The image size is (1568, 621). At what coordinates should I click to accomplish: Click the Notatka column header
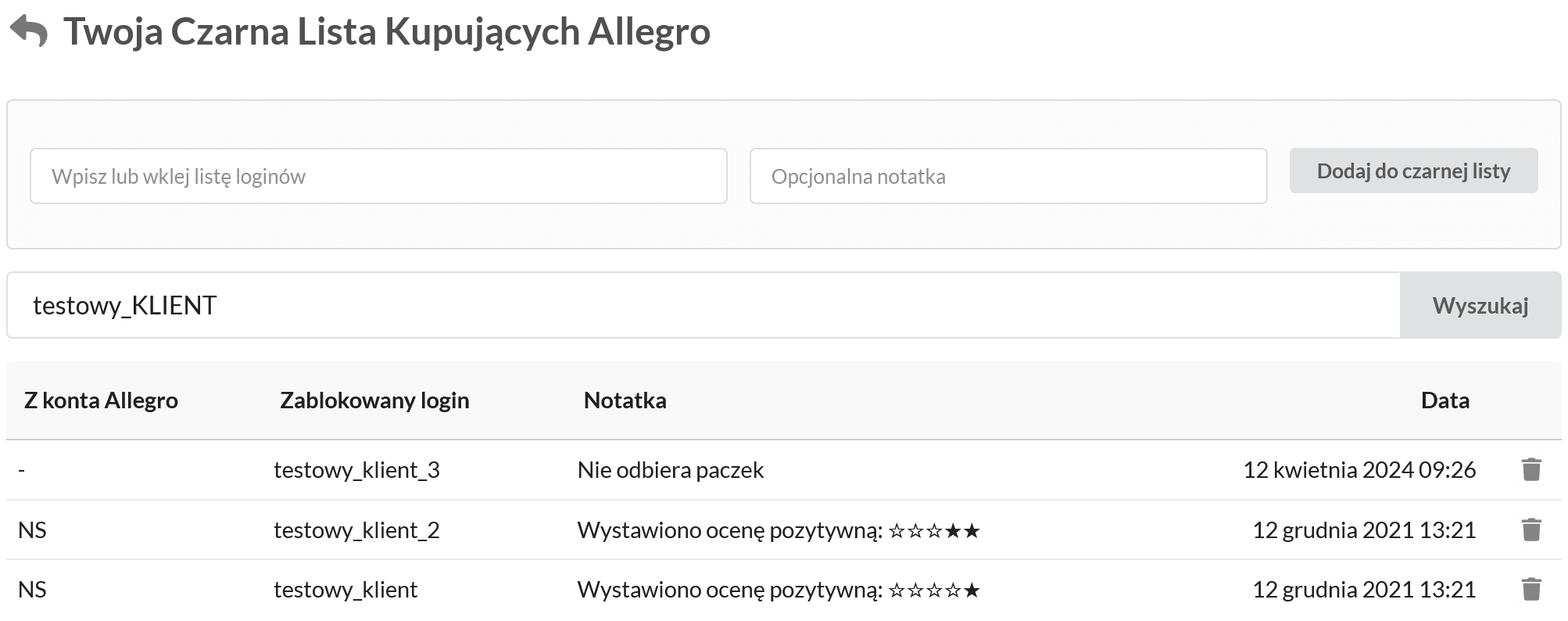pyautogui.click(x=625, y=400)
